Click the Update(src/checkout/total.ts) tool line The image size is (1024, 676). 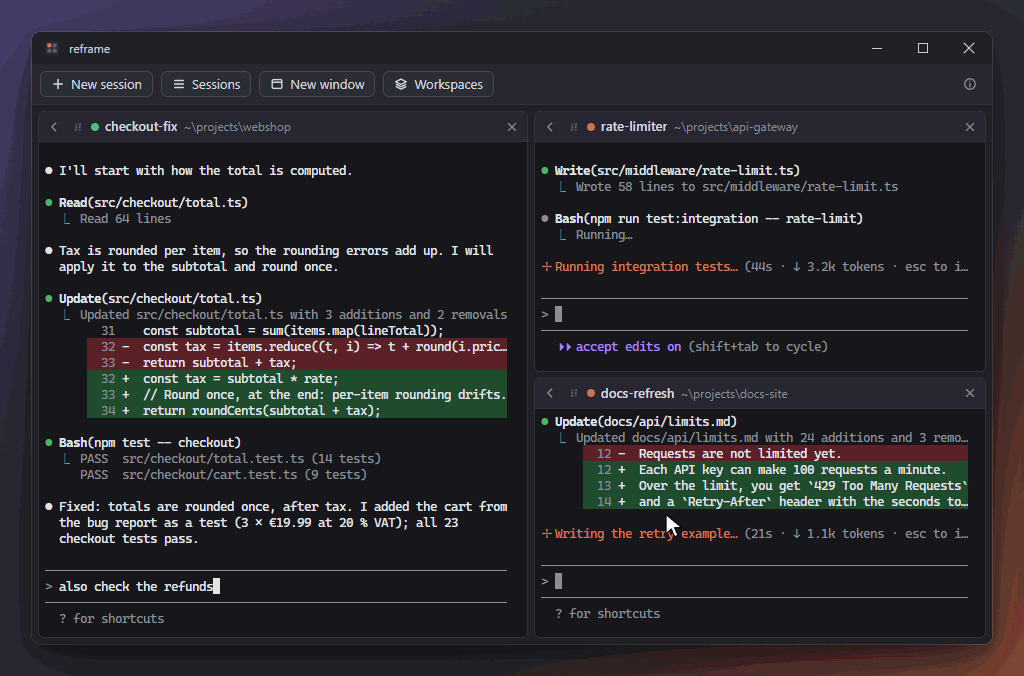(x=160, y=298)
